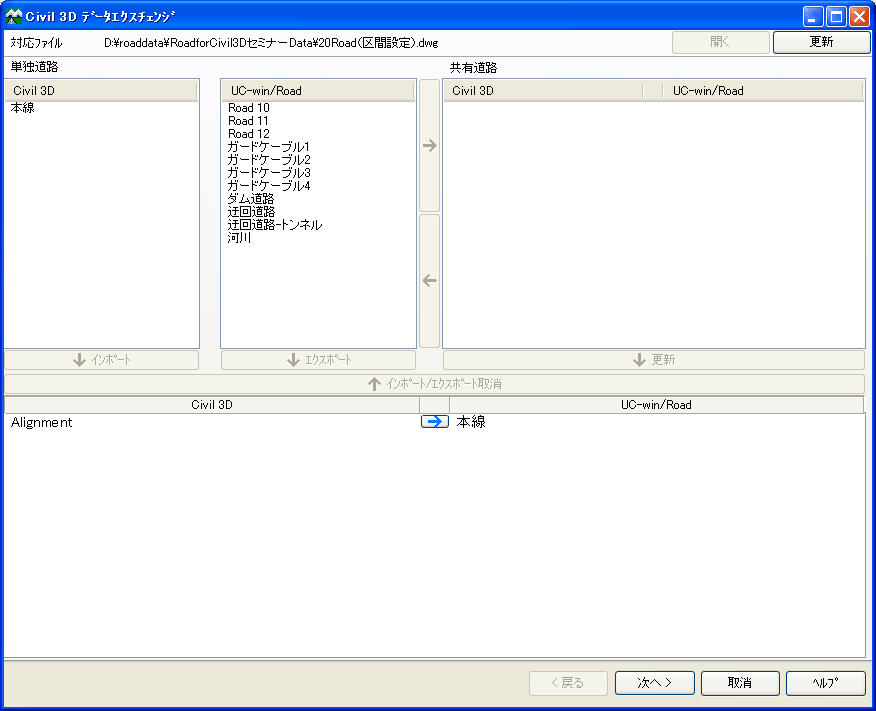Select Road 10 in UC-win/Road list
This screenshot has height=711, width=876.
[249, 108]
